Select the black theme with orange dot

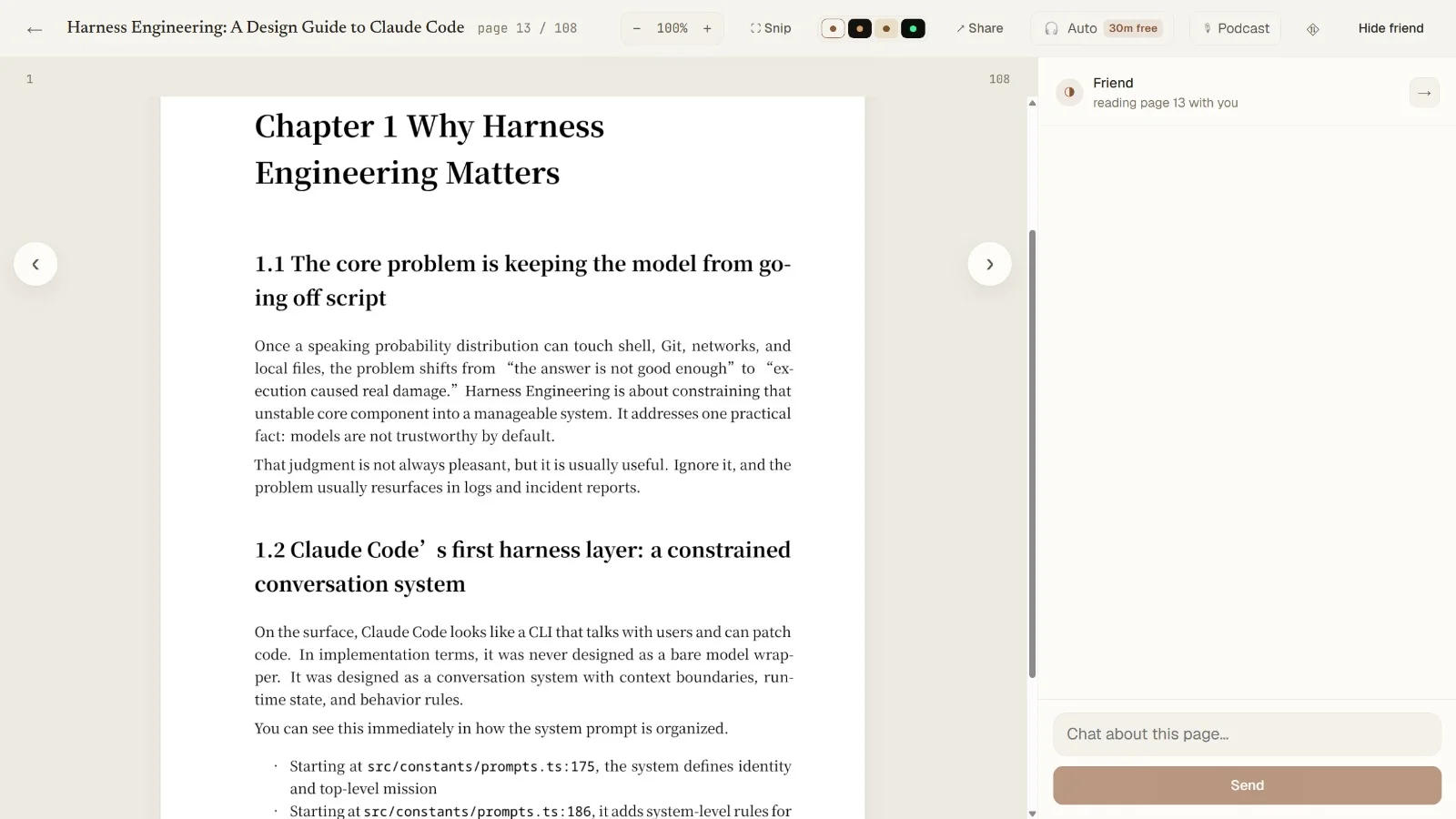tap(859, 28)
